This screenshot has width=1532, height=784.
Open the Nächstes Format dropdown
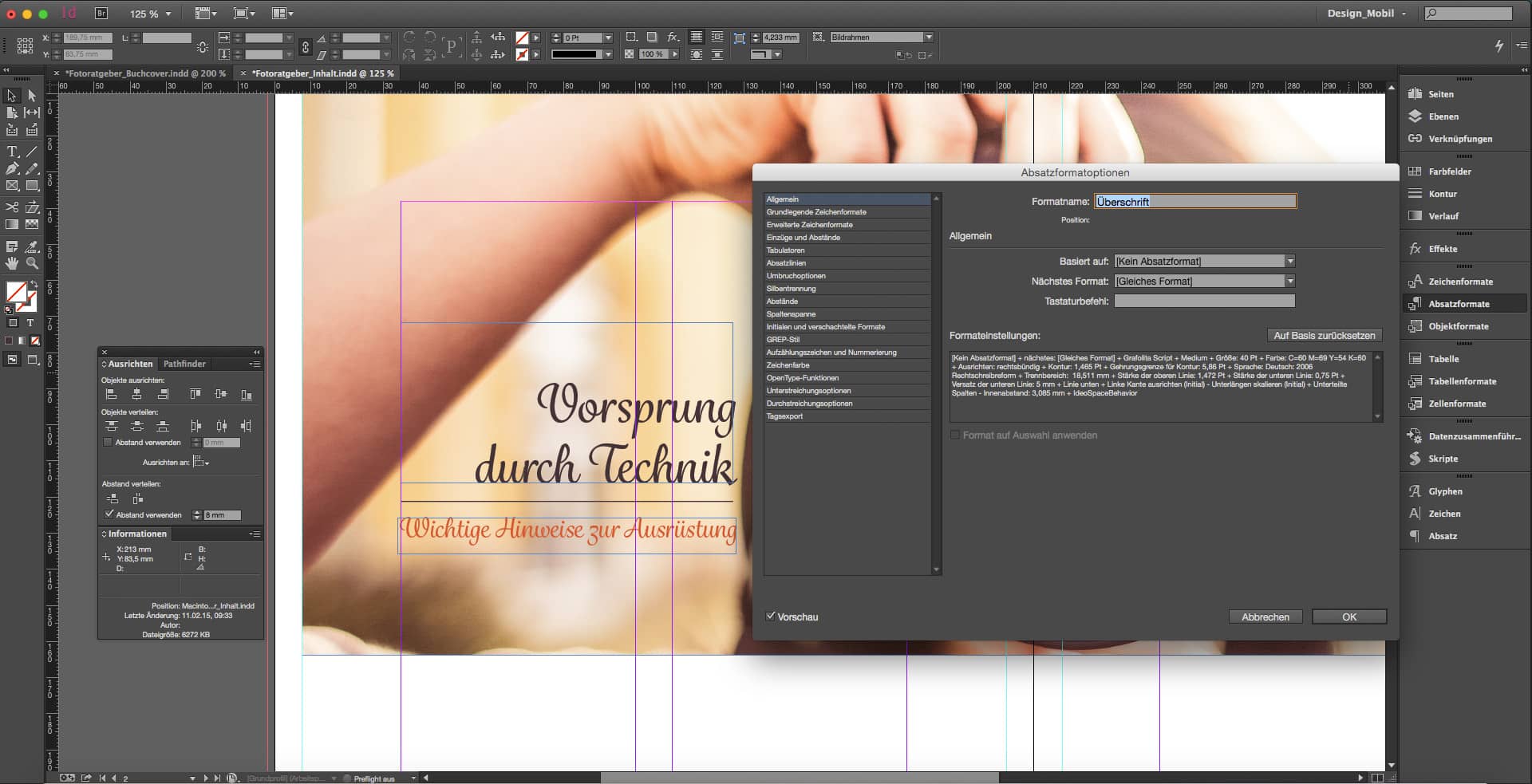pos(1289,281)
